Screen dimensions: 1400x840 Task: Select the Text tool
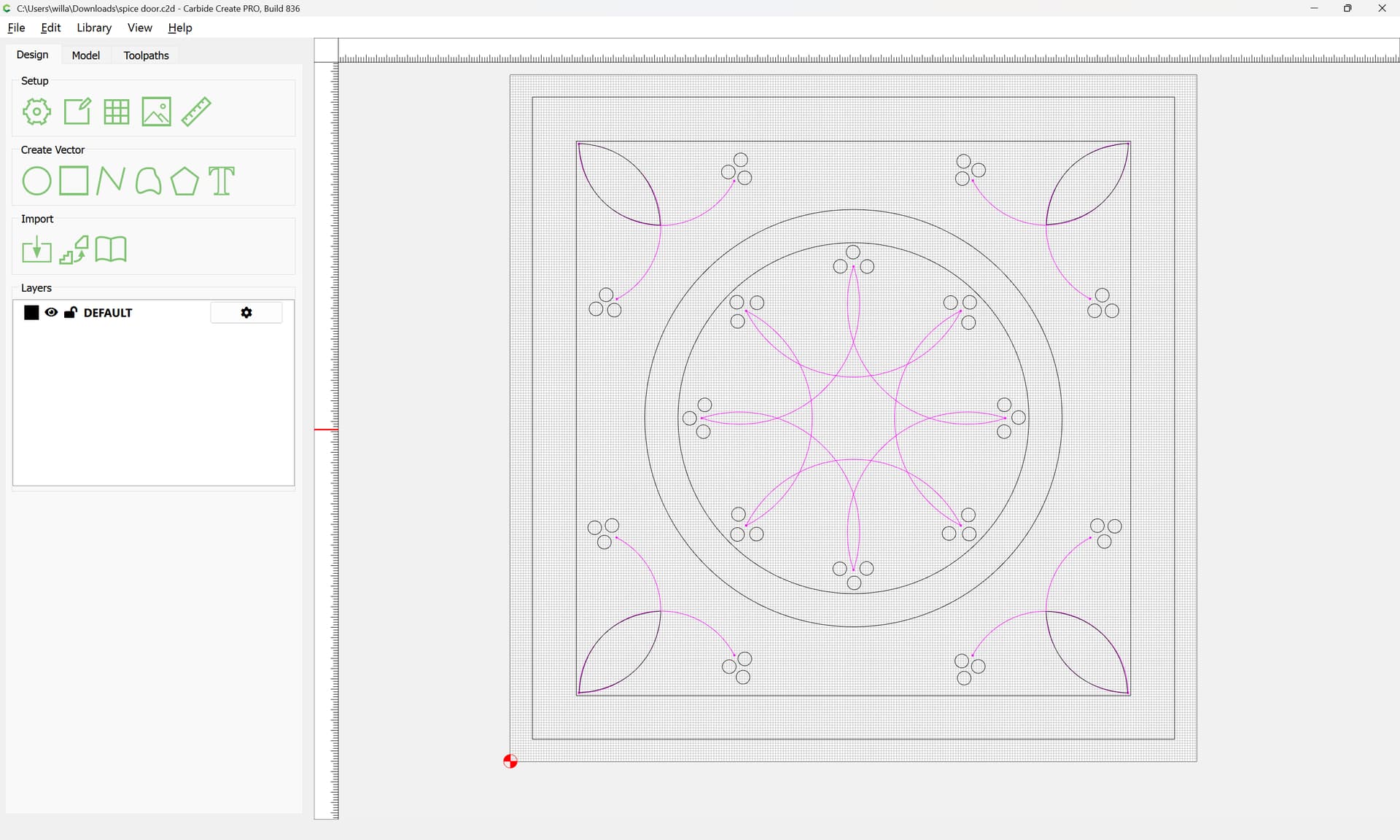[x=222, y=181]
